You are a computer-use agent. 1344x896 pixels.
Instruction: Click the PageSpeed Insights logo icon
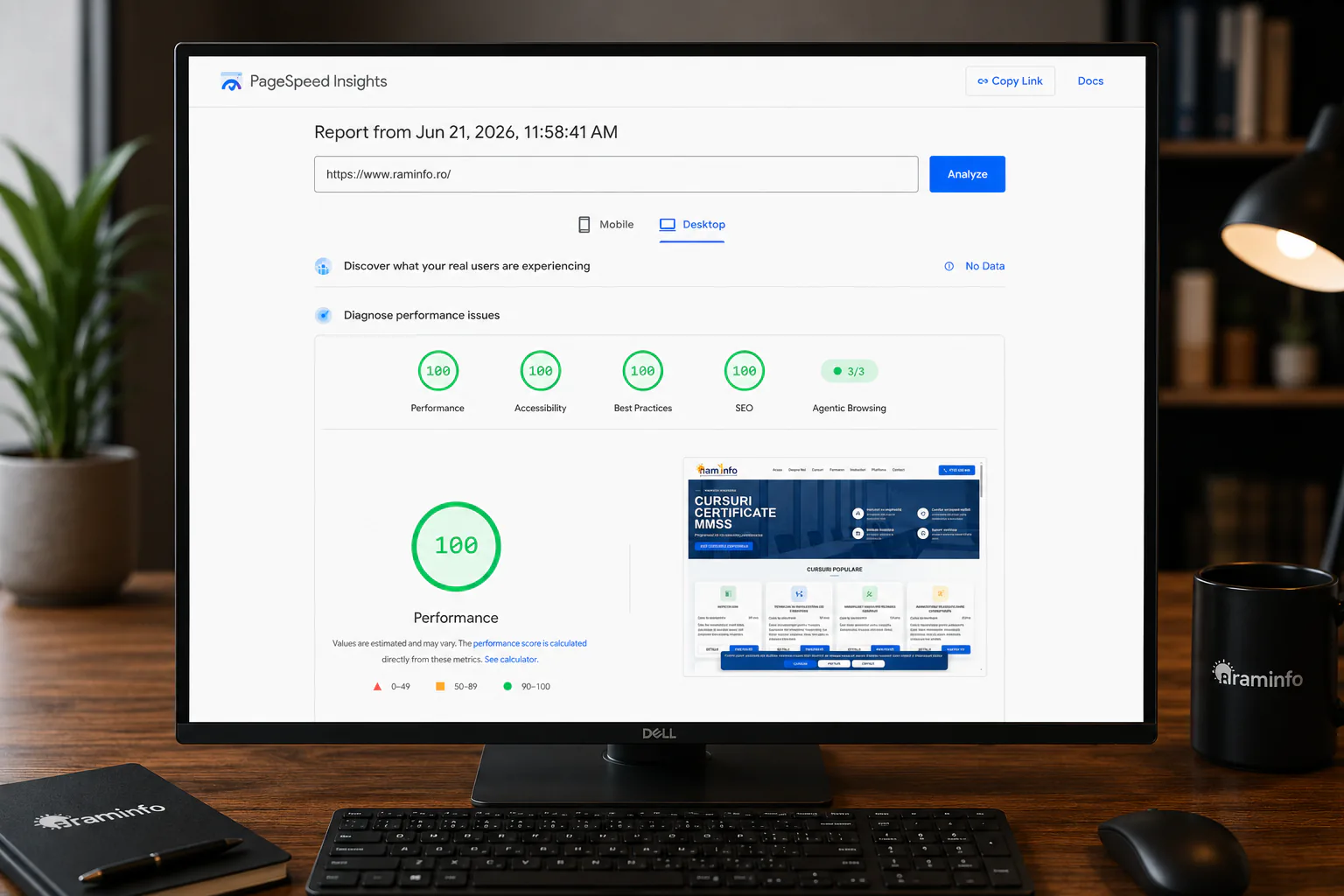click(231, 81)
